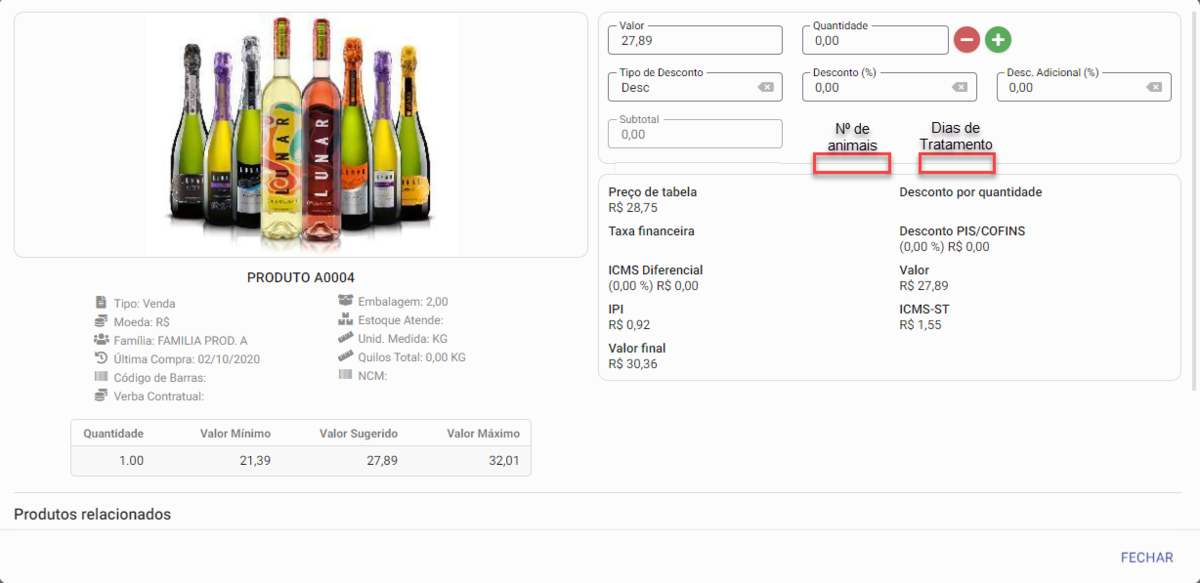Click the PRODUTO A0004 title

[x=301, y=278]
